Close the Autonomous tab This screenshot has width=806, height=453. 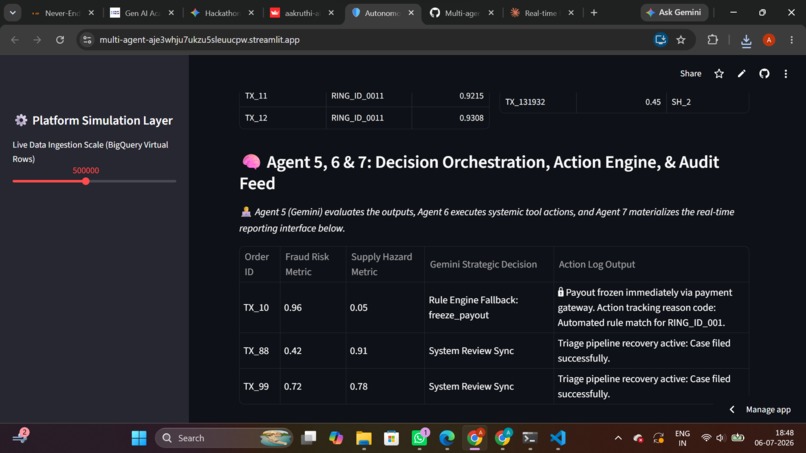point(411,13)
